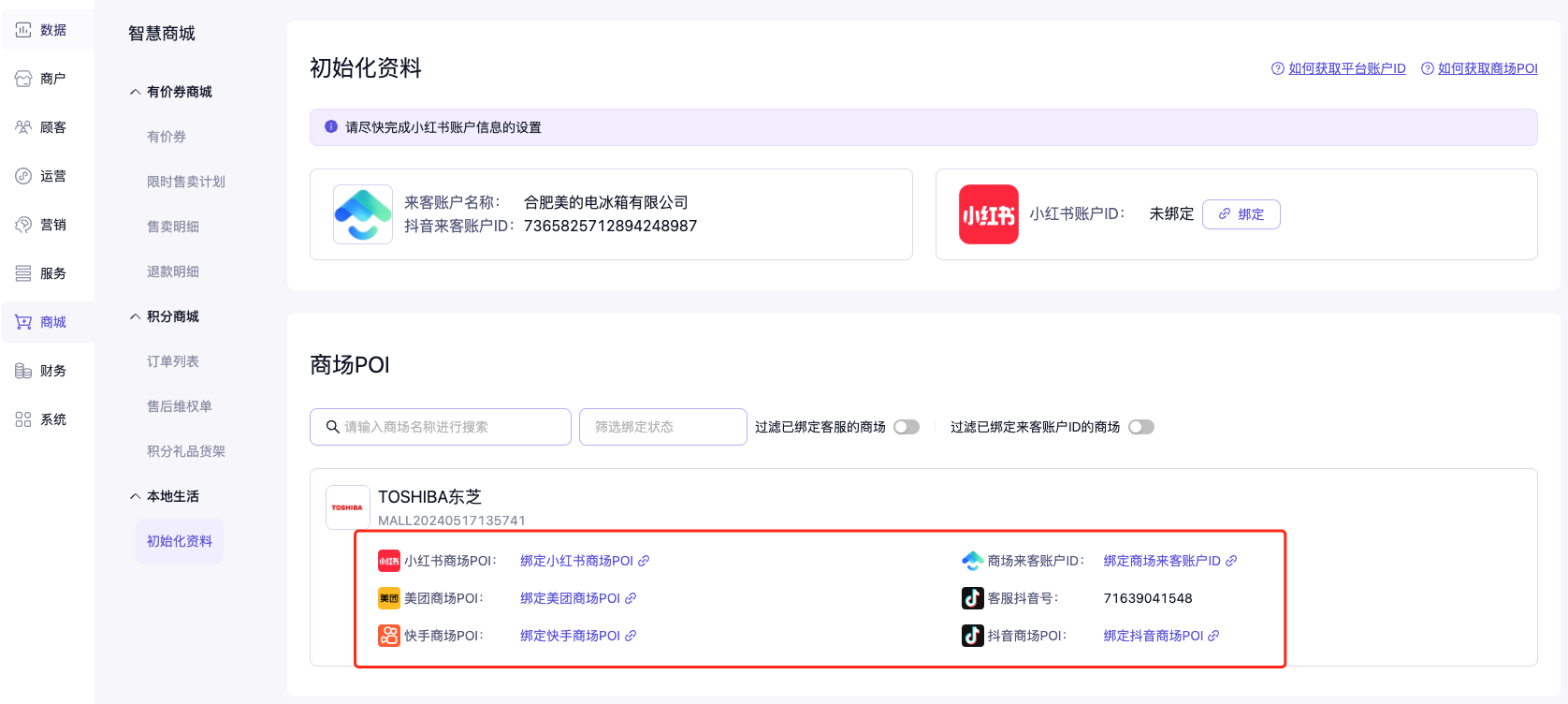Click the TOSHIBA mall logo thumbnail
This screenshot has width=1568, height=704.
pos(347,507)
